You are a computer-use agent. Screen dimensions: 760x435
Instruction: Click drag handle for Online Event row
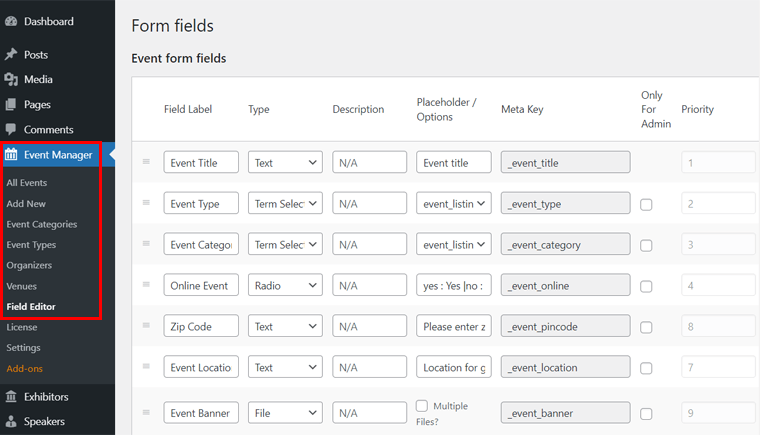[x=146, y=284]
